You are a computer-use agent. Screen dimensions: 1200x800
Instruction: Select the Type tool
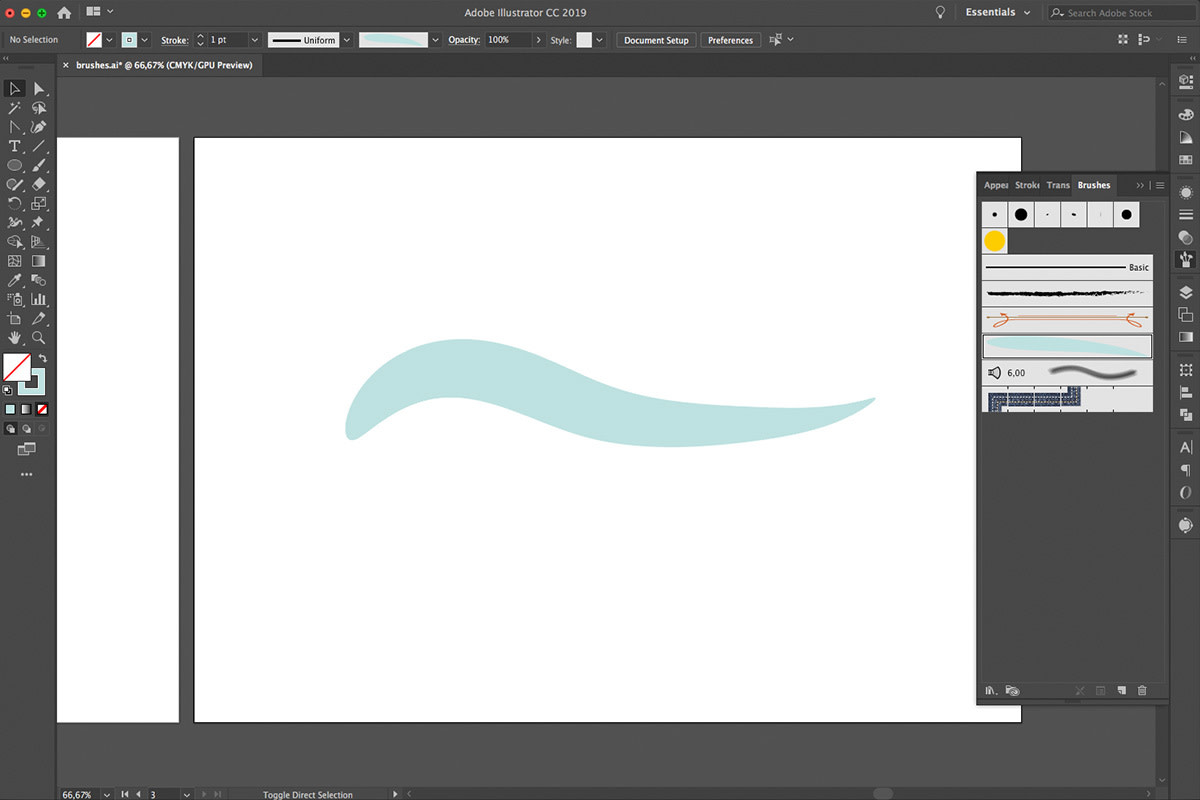(14, 146)
